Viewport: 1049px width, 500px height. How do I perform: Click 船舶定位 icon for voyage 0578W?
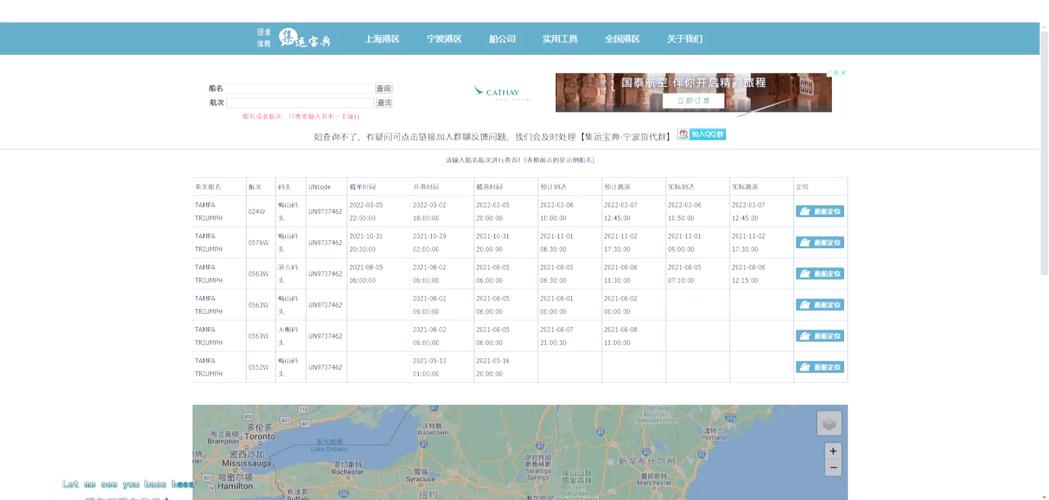click(x=819, y=242)
